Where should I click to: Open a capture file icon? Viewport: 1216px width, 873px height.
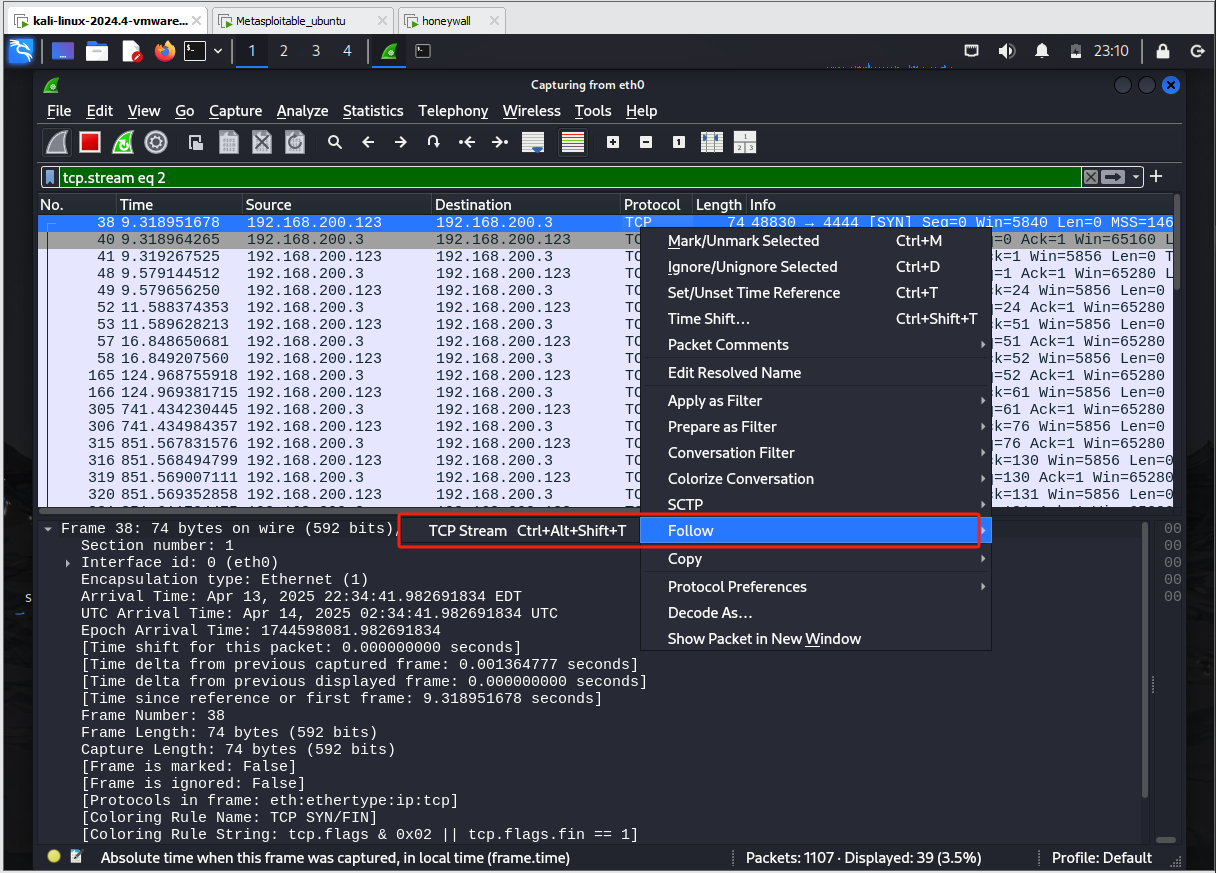197,142
